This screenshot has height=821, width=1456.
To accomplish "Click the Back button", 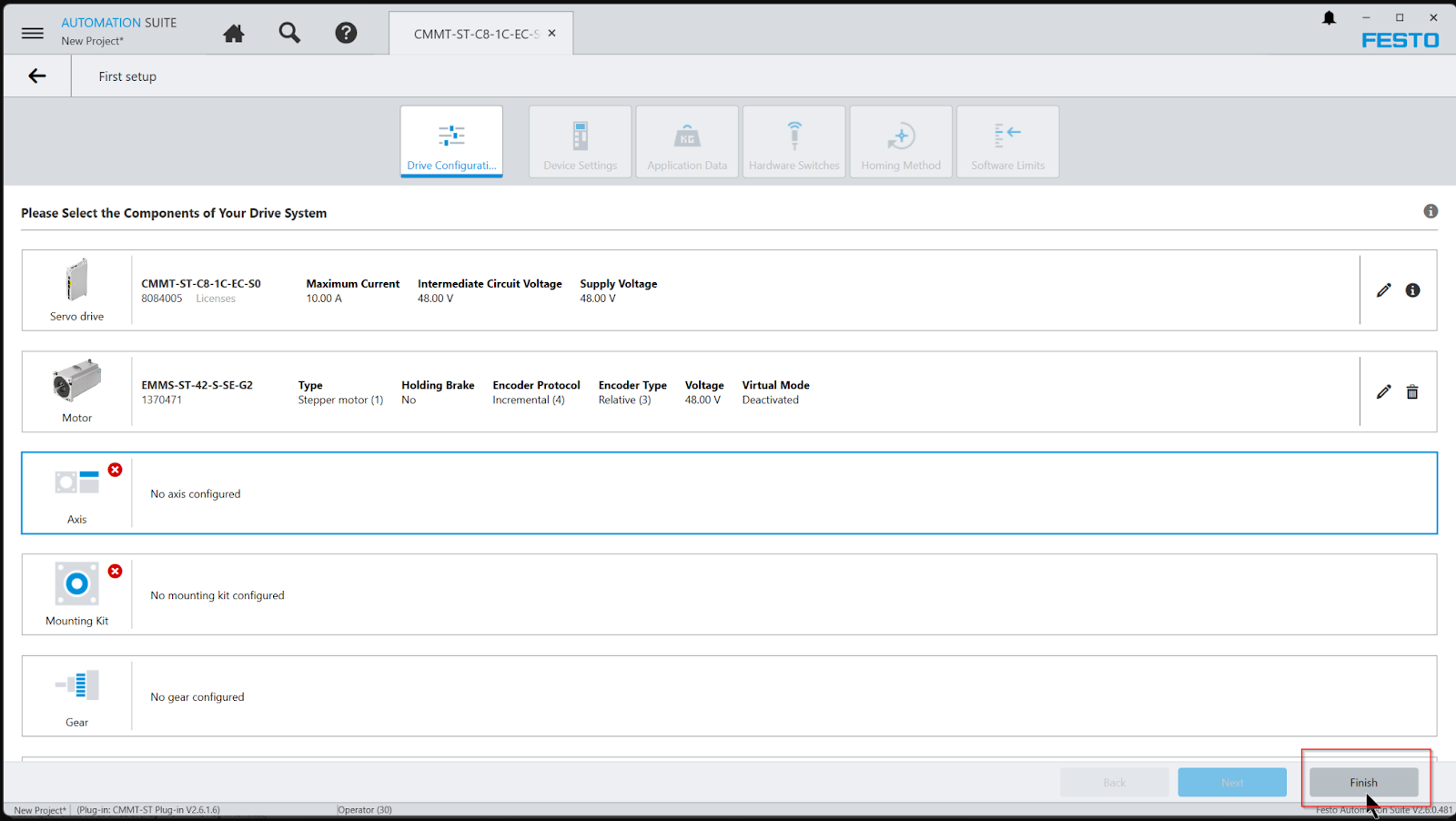I will pyautogui.click(x=1114, y=783).
